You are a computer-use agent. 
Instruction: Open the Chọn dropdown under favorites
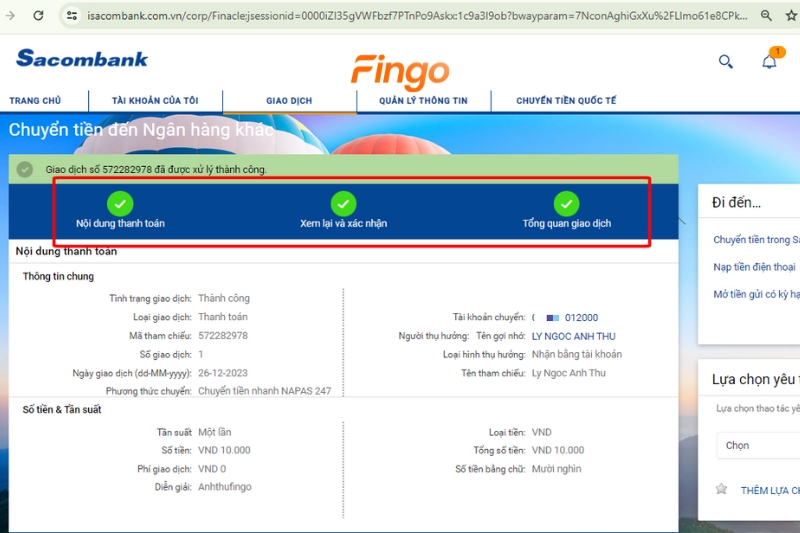click(x=759, y=445)
